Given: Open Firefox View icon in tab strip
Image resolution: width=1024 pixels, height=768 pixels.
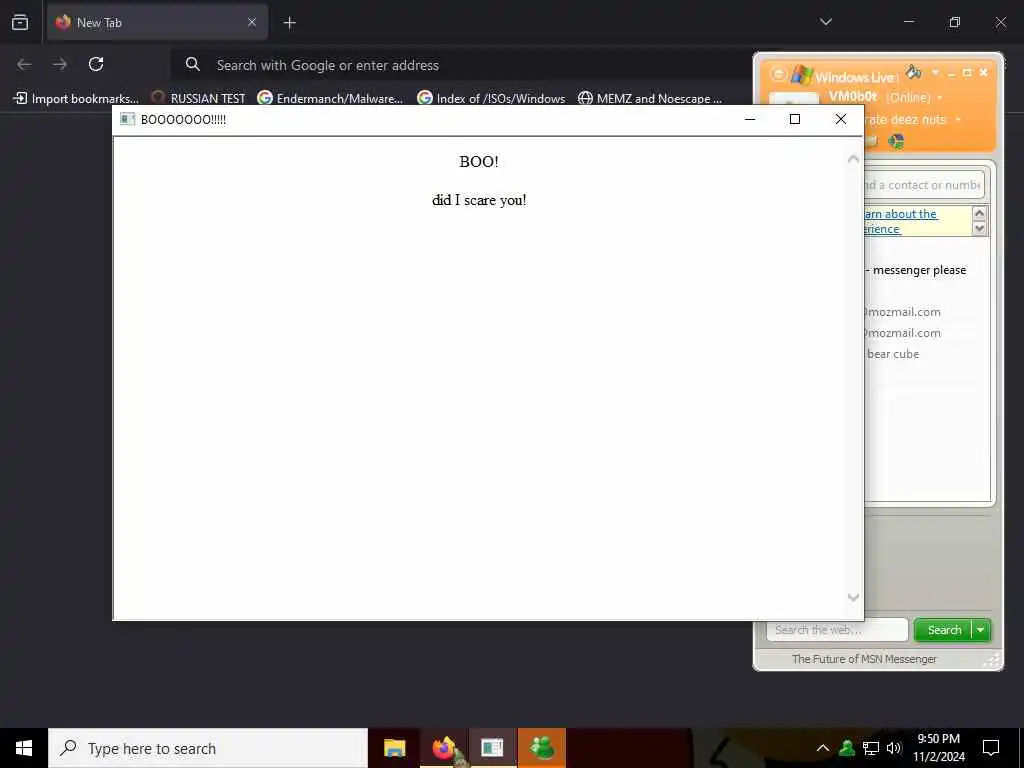Looking at the screenshot, I should pyautogui.click(x=20, y=22).
